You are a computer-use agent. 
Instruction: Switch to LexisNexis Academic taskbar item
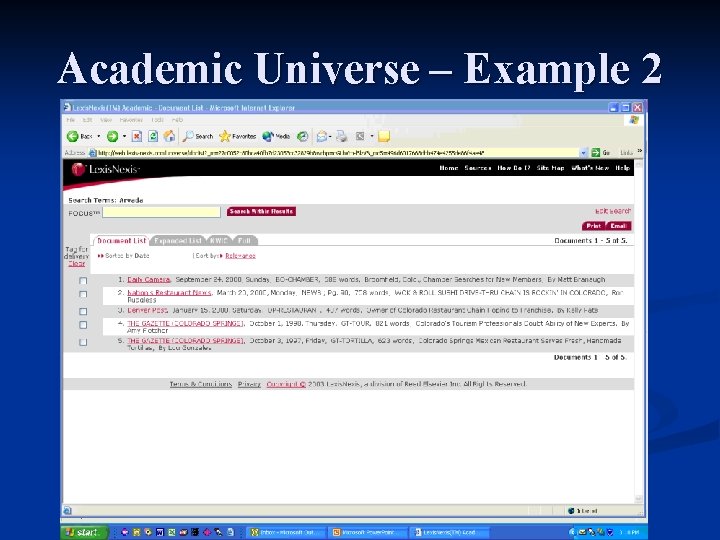click(x=449, y=532)
